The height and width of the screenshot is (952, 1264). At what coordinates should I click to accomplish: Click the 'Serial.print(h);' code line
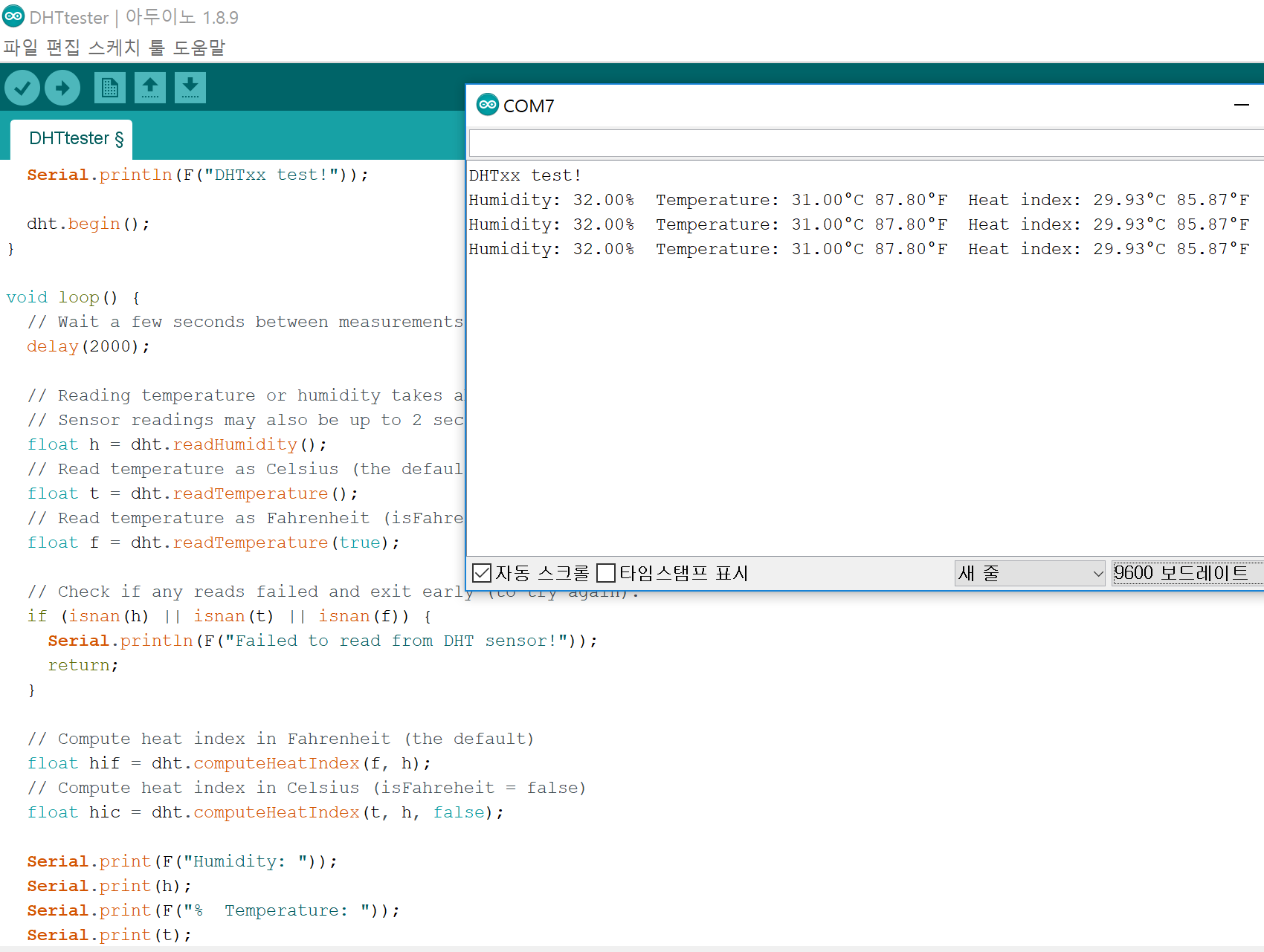click(109, 886)
